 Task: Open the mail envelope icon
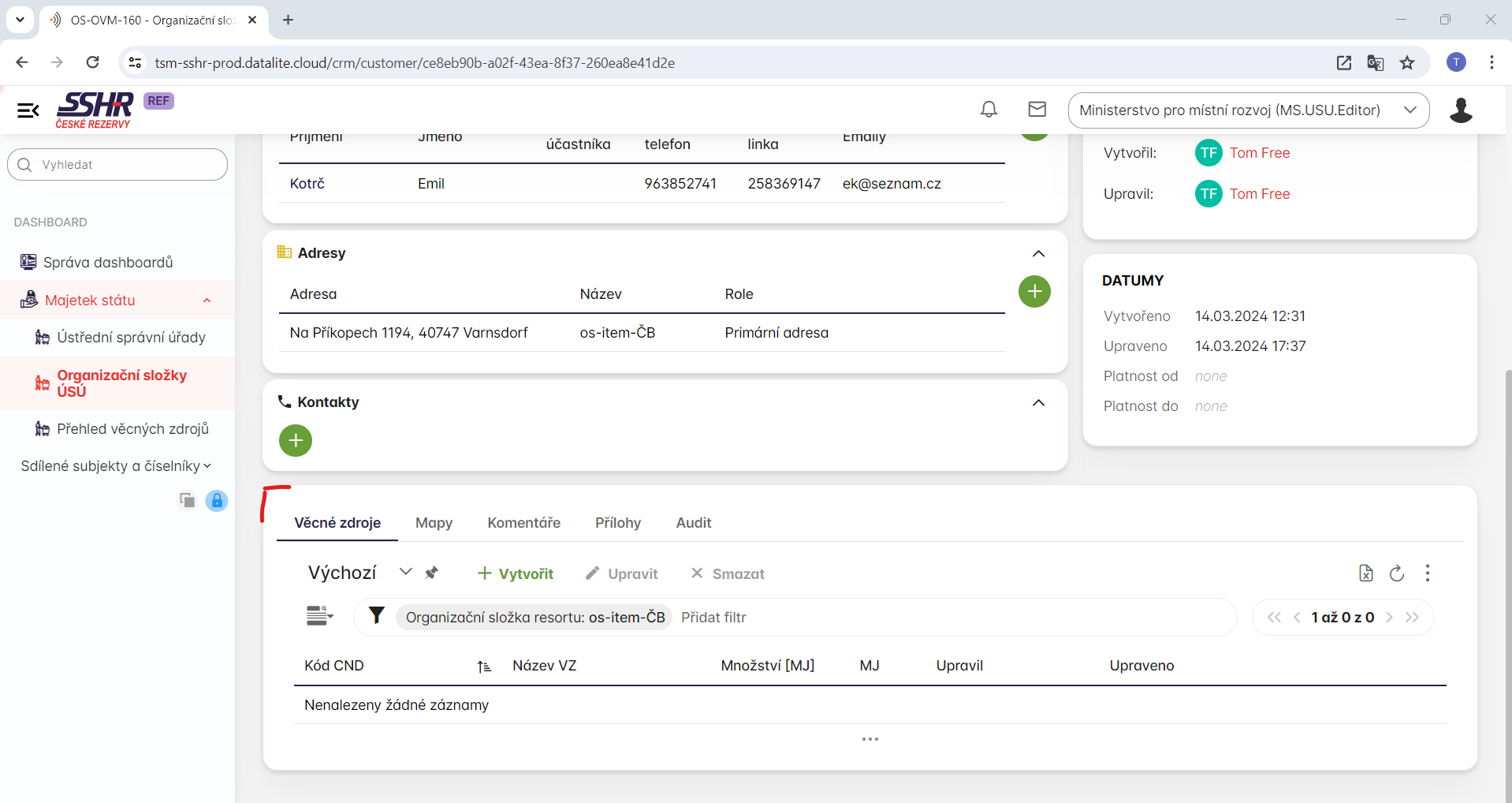(x=1037, y=110)
